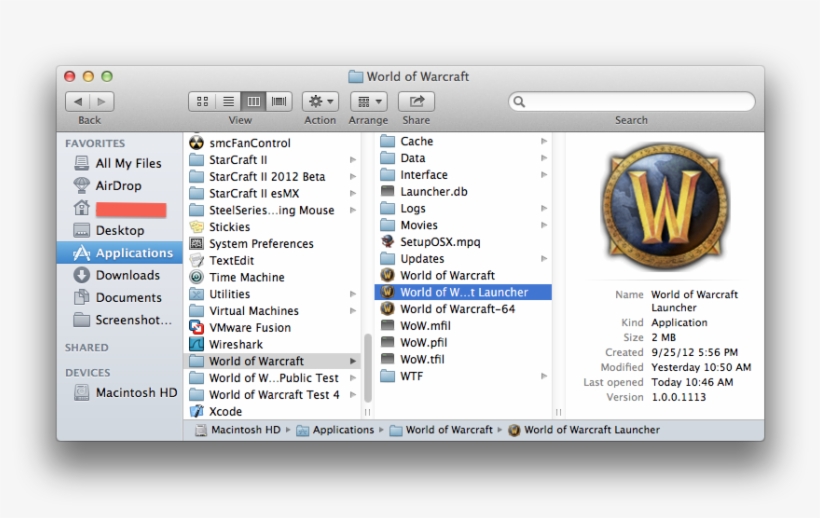This screenshot has height=518, width=820.
Task: Click the Share button
Action: point(416,101)
